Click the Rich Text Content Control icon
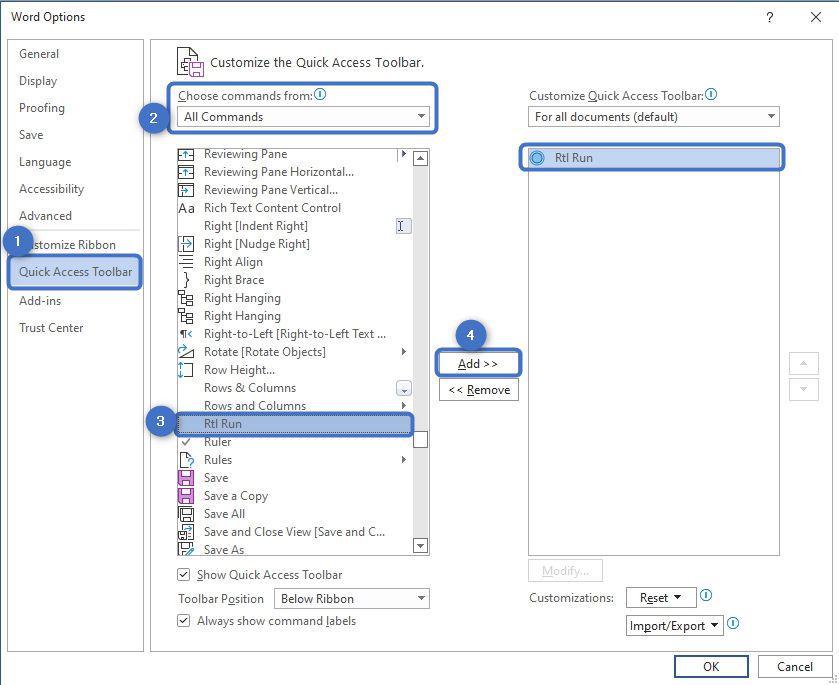This screenshot has width=839, height=685. (x=186, y=208)
